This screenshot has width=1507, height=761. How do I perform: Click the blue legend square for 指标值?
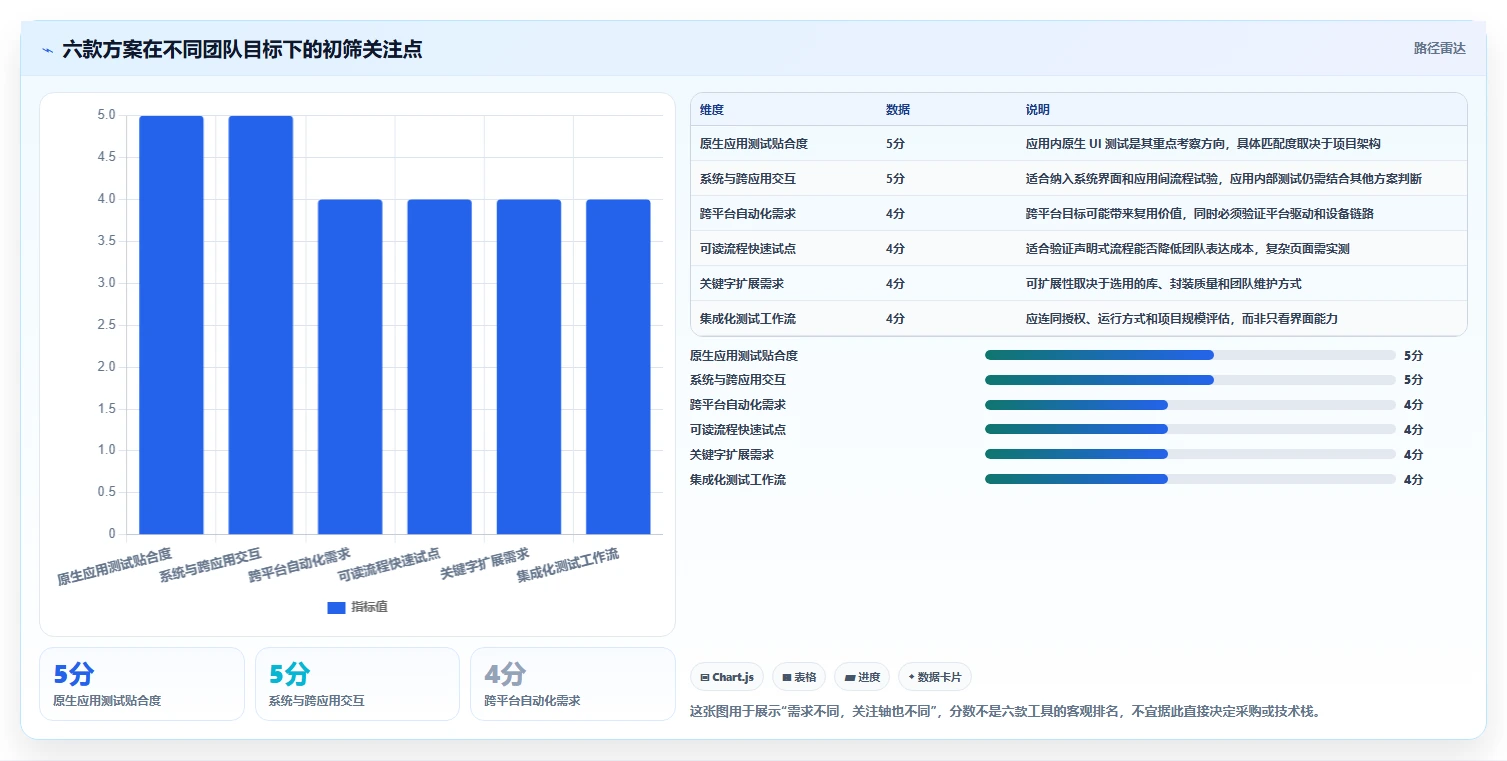pos(336,608)
